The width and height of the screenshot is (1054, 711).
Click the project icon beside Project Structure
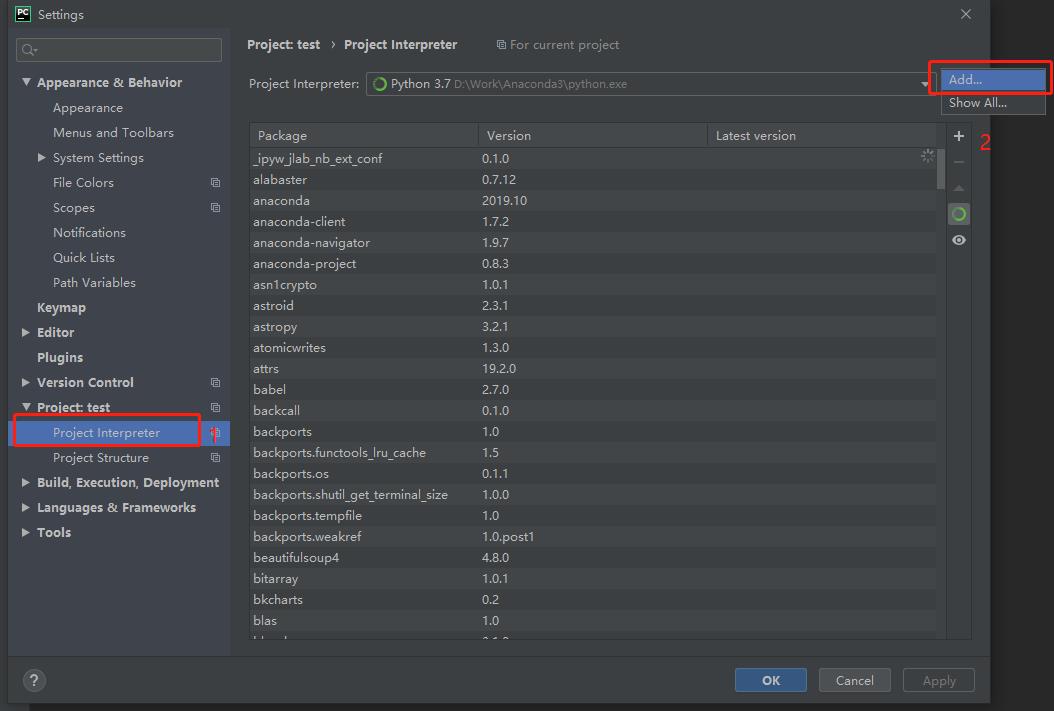point(215,458)
